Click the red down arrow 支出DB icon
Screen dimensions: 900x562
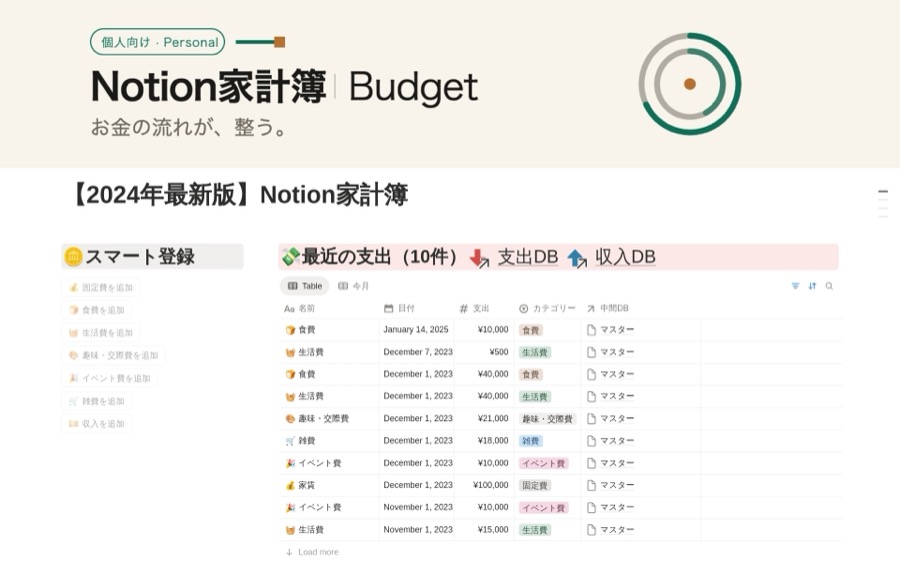point(479,258)
